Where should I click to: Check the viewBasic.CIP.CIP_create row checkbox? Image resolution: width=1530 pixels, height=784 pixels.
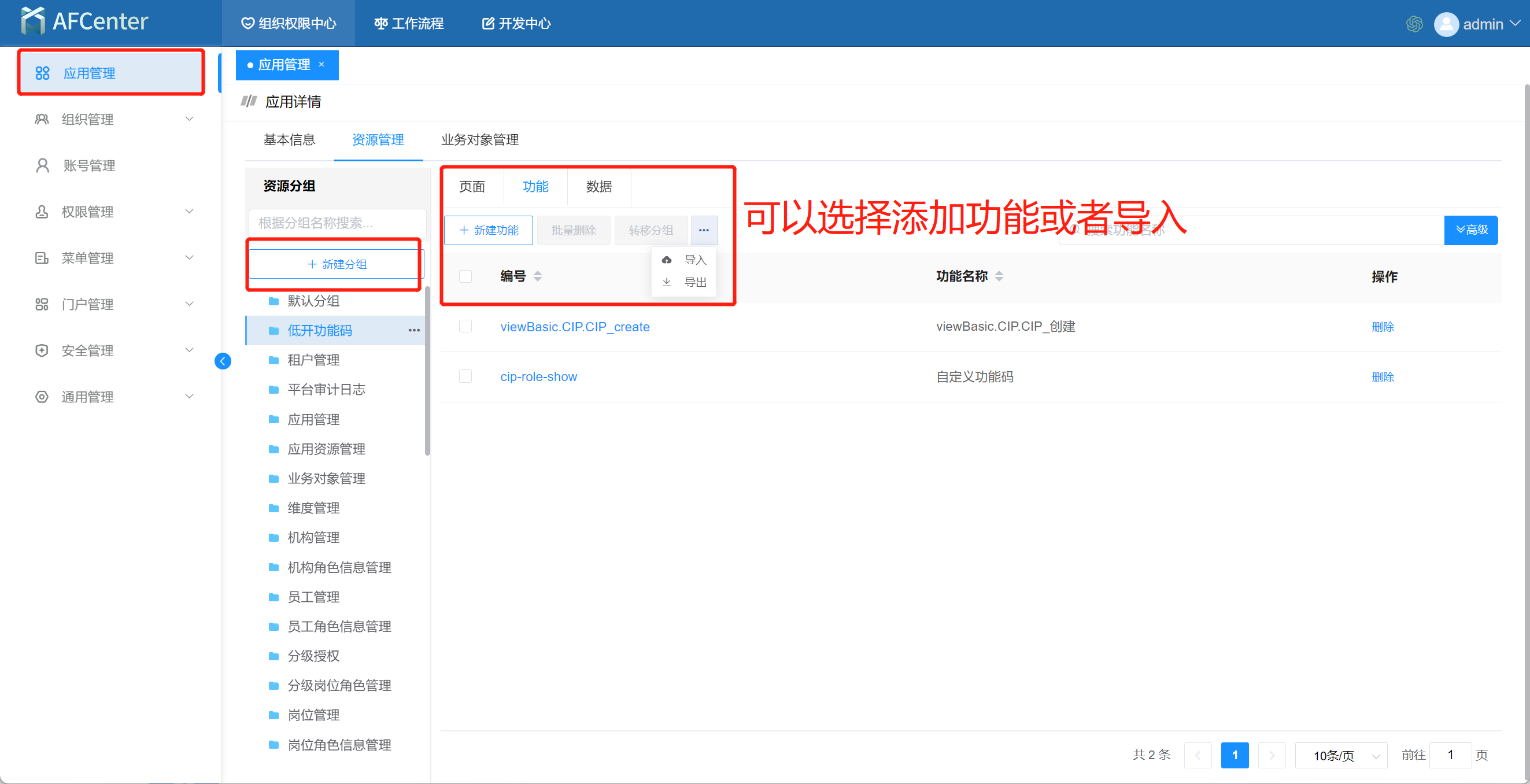coord(465,326)
